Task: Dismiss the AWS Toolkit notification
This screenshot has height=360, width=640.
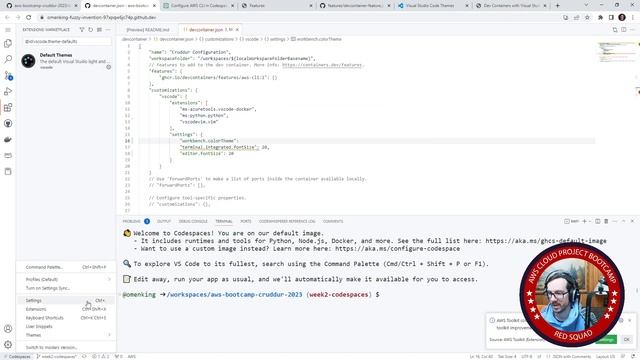Action: (630, 320)
